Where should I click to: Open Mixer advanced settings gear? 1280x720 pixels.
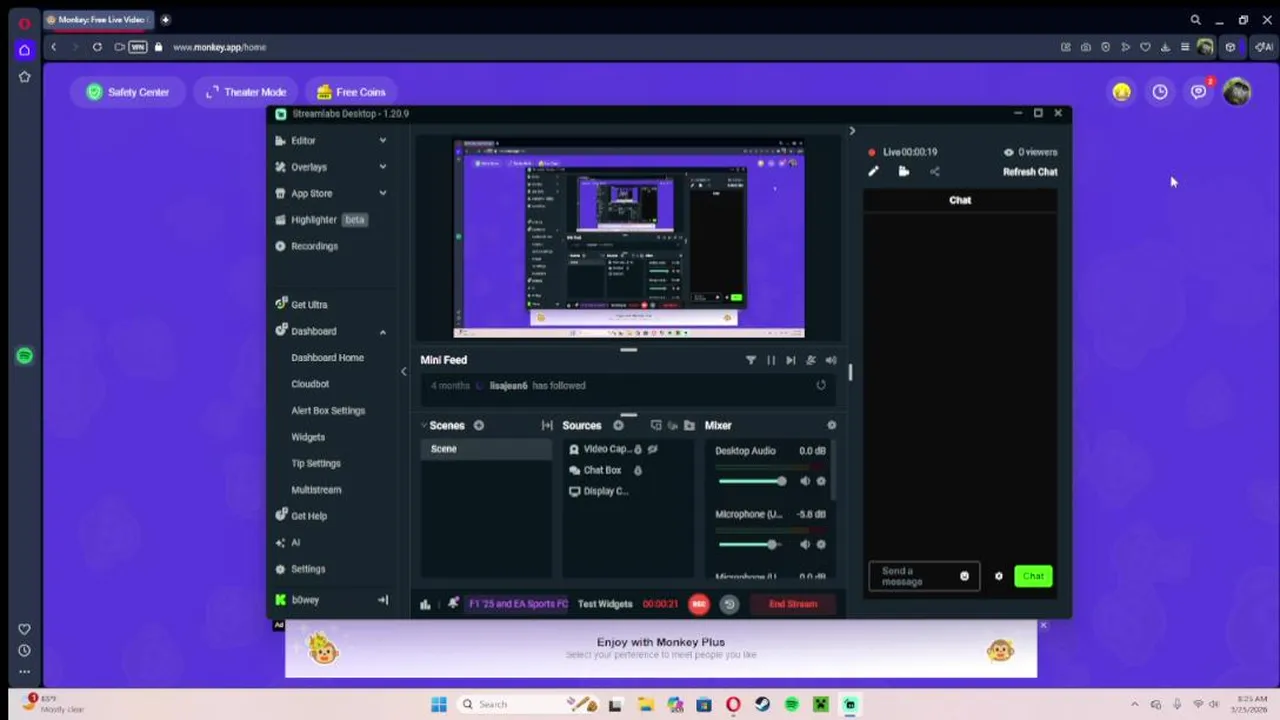pyautogui.click(x=831, y=426)
